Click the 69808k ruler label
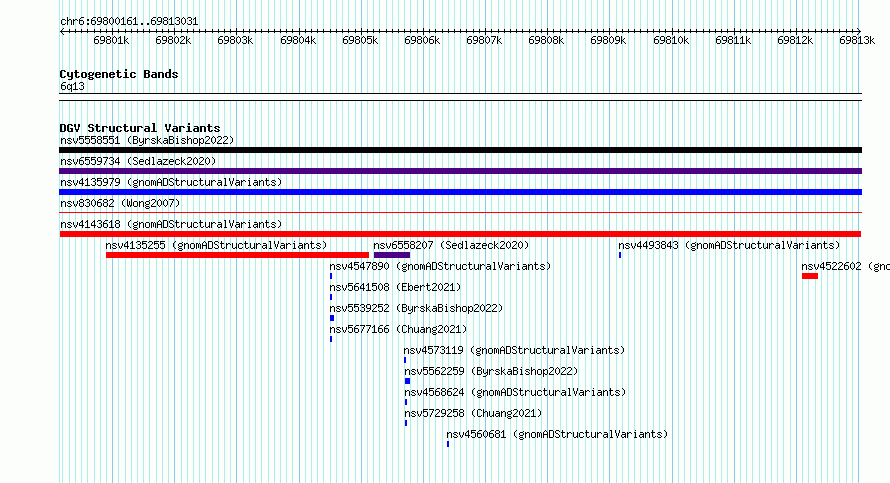 (546, 40)
